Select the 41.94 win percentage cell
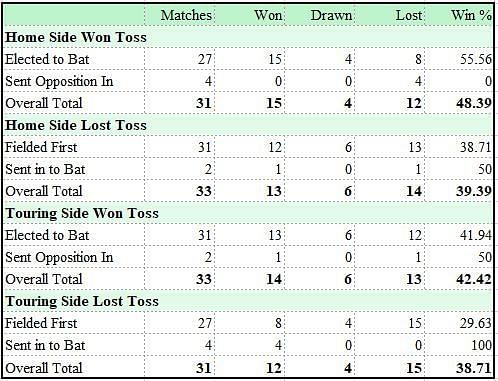This screenshot has height=381, width=498. tap(476, 235)
